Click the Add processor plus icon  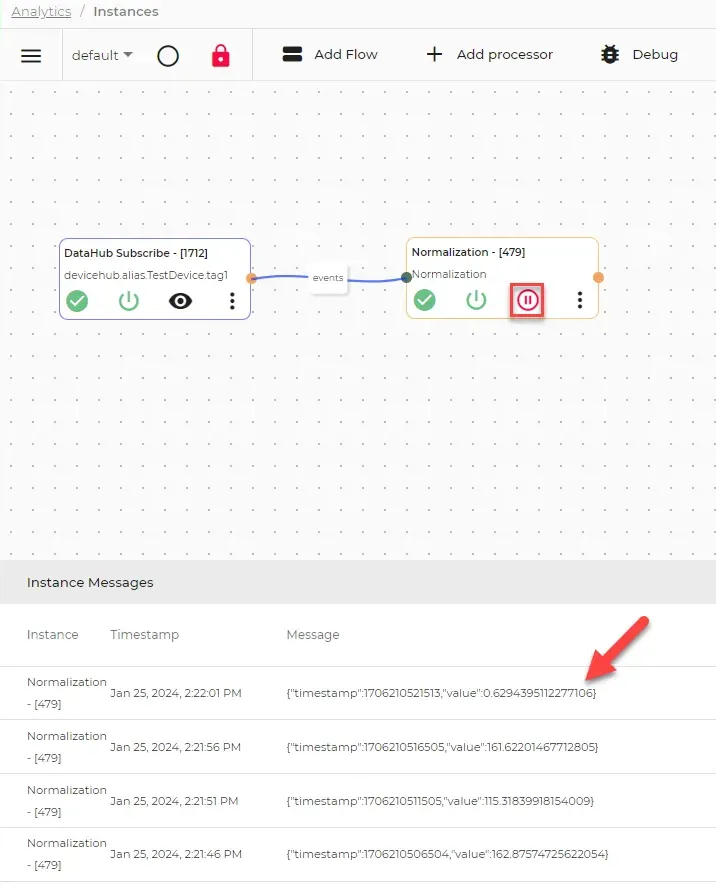pos(434,54)
